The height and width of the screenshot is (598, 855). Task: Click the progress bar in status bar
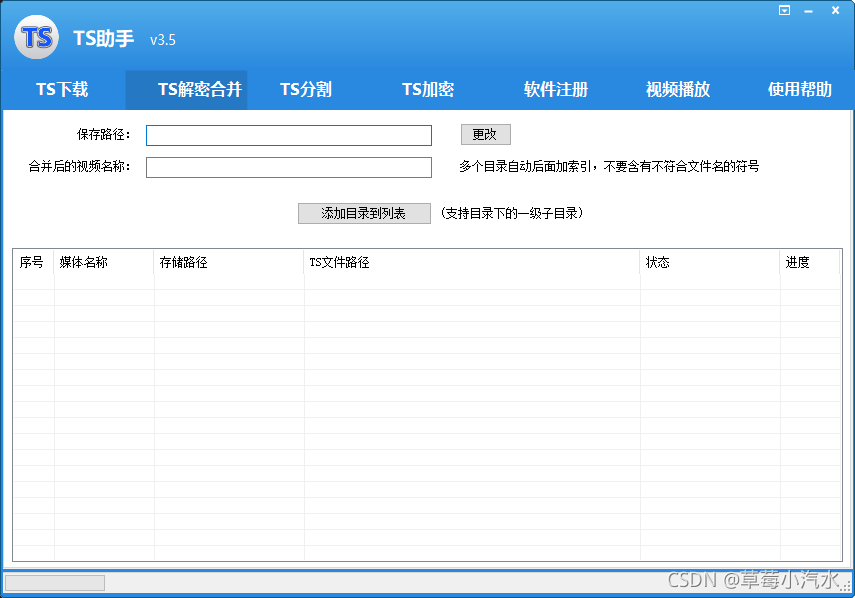(x=55, y=583)
